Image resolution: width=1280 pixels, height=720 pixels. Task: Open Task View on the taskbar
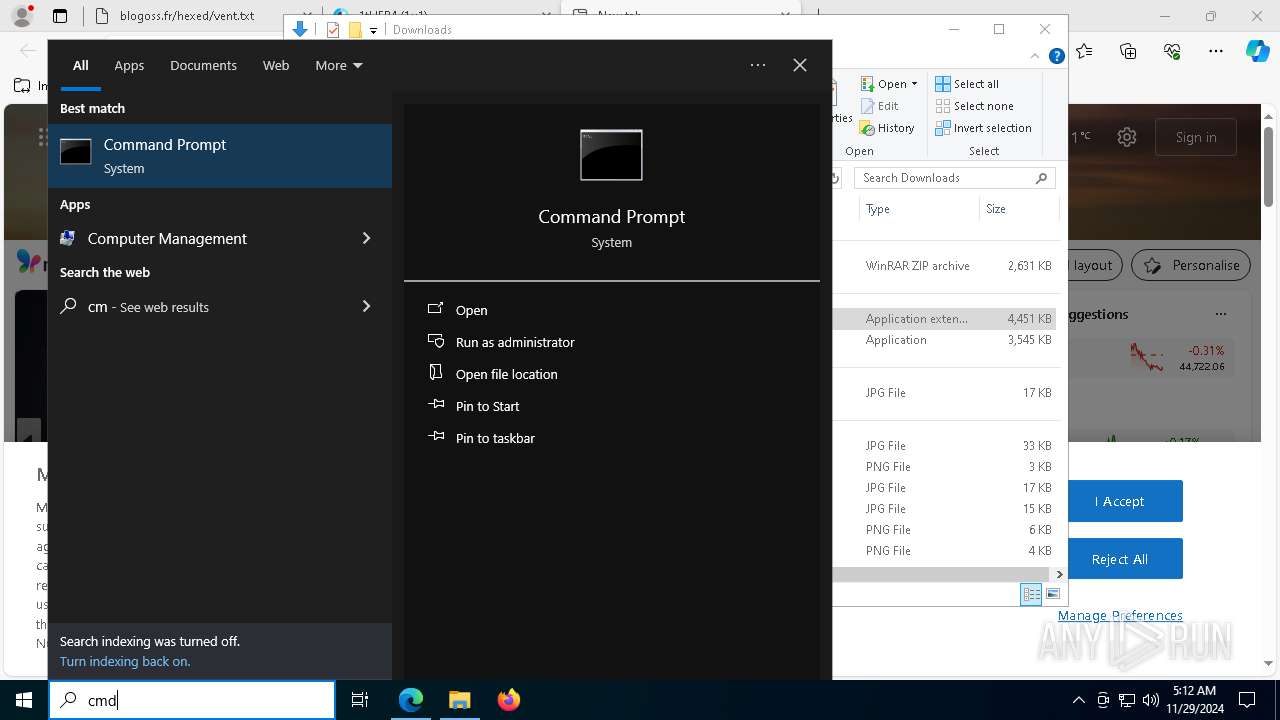(x=360, y=700)
